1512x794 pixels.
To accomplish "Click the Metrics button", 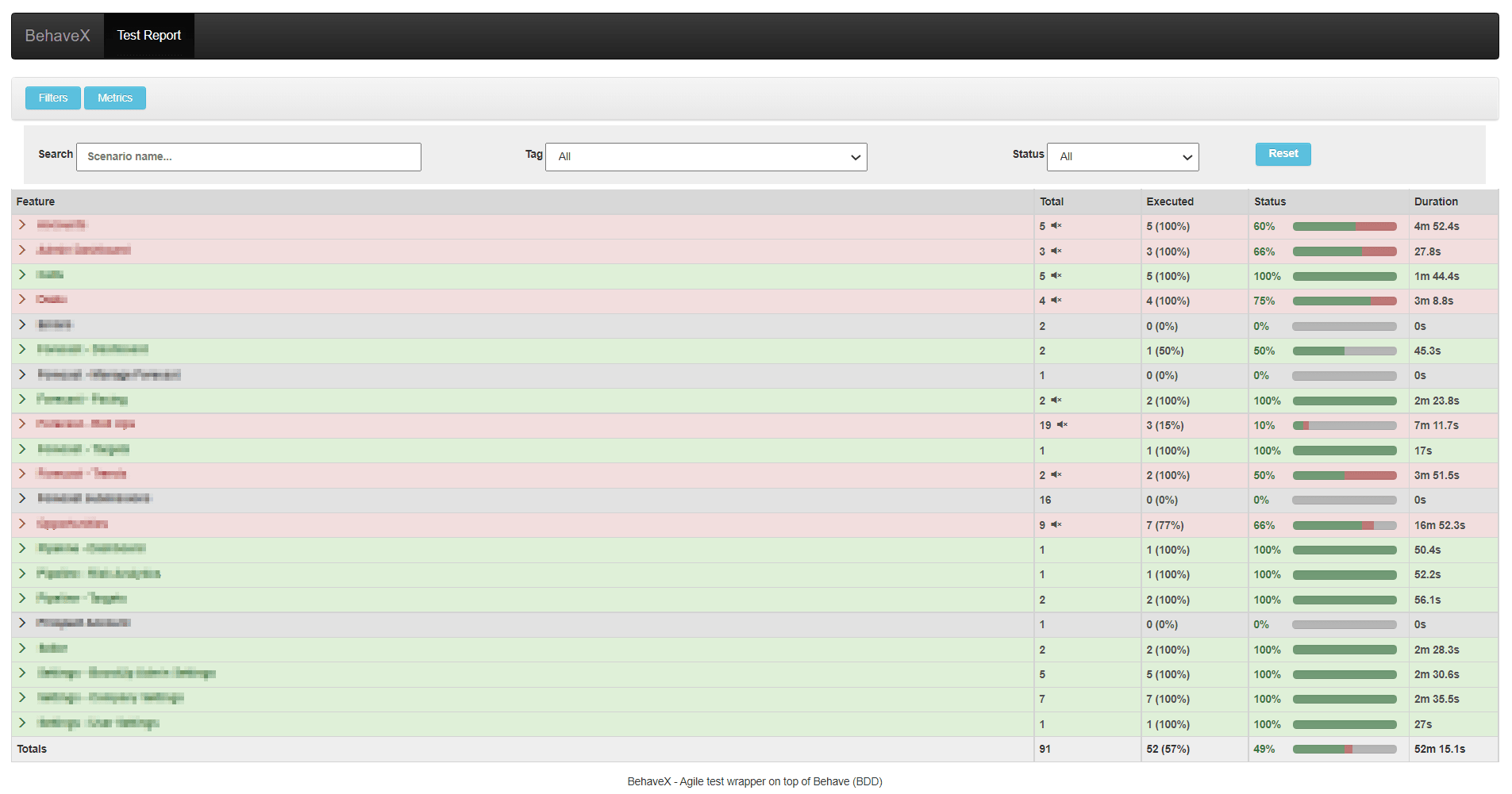I will point(114,98).
